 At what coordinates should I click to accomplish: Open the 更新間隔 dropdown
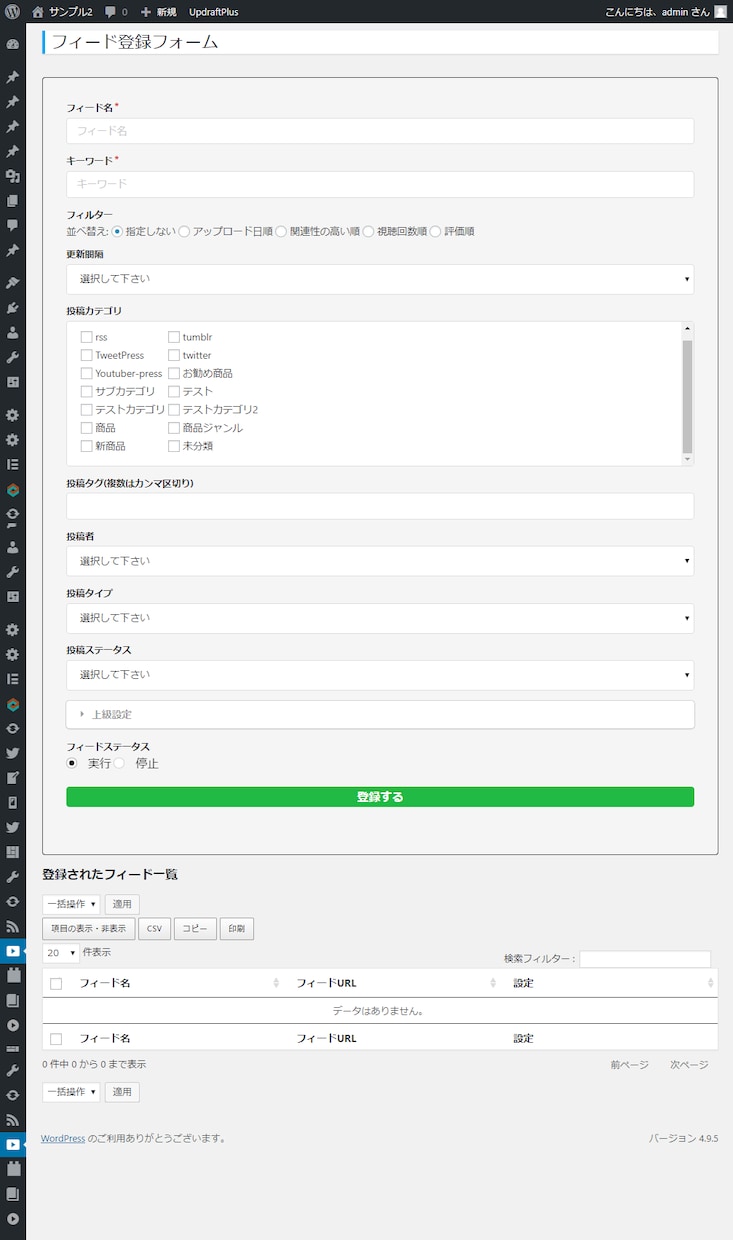tap(380, 279)
